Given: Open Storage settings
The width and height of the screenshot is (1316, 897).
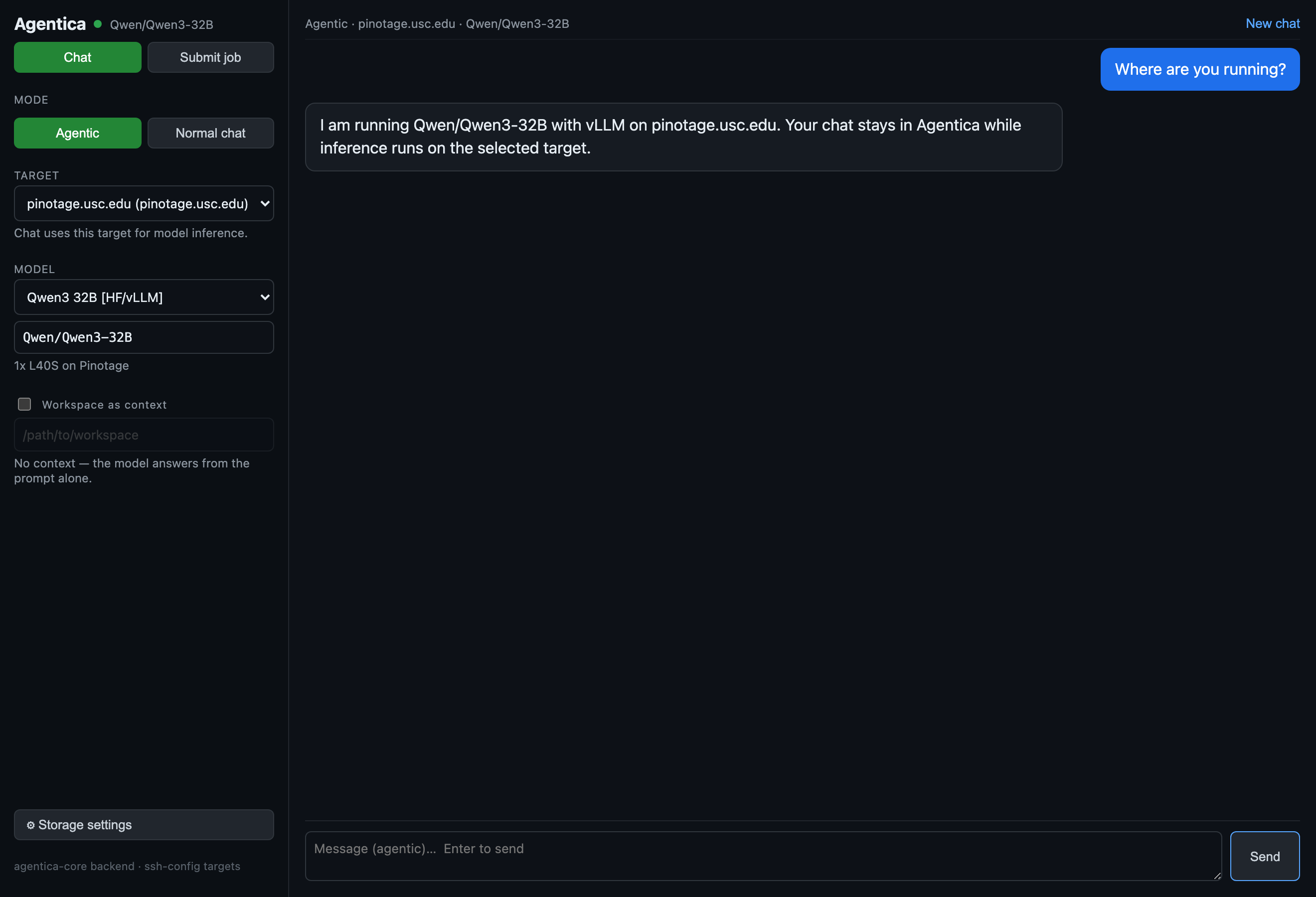Looking at the screenshot, I should pos(144,825).
